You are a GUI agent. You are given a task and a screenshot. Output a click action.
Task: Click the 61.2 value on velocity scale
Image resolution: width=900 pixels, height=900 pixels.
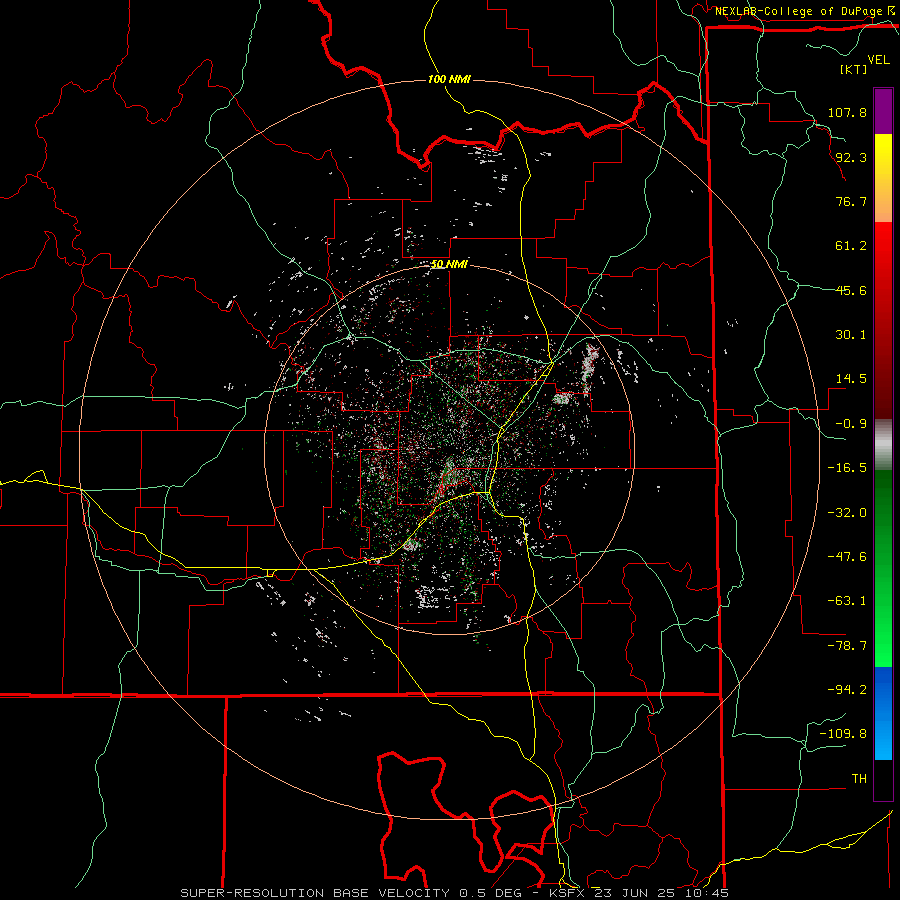[x=851, y=246]
